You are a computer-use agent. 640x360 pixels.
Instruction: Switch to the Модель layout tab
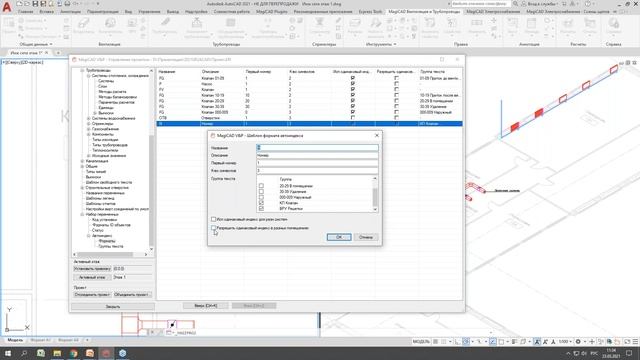pyautogui.click(x=15, y=340)
